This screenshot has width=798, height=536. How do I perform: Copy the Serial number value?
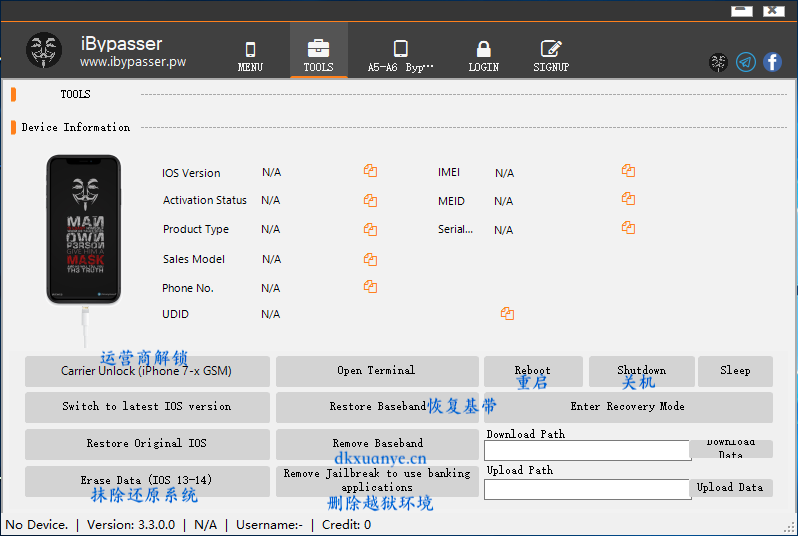pos(628,228)
